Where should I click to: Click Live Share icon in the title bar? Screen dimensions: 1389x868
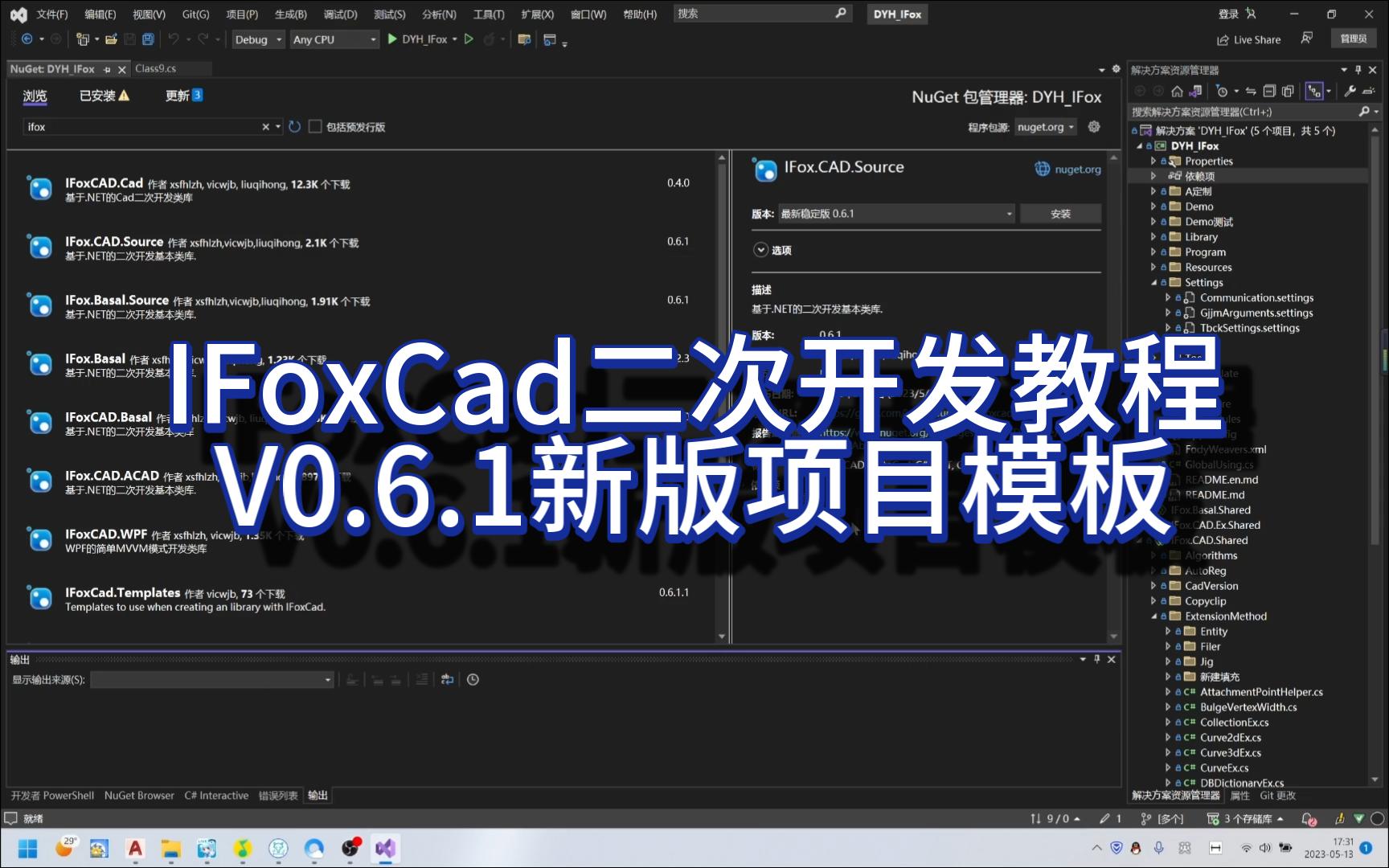(1248, 39)
